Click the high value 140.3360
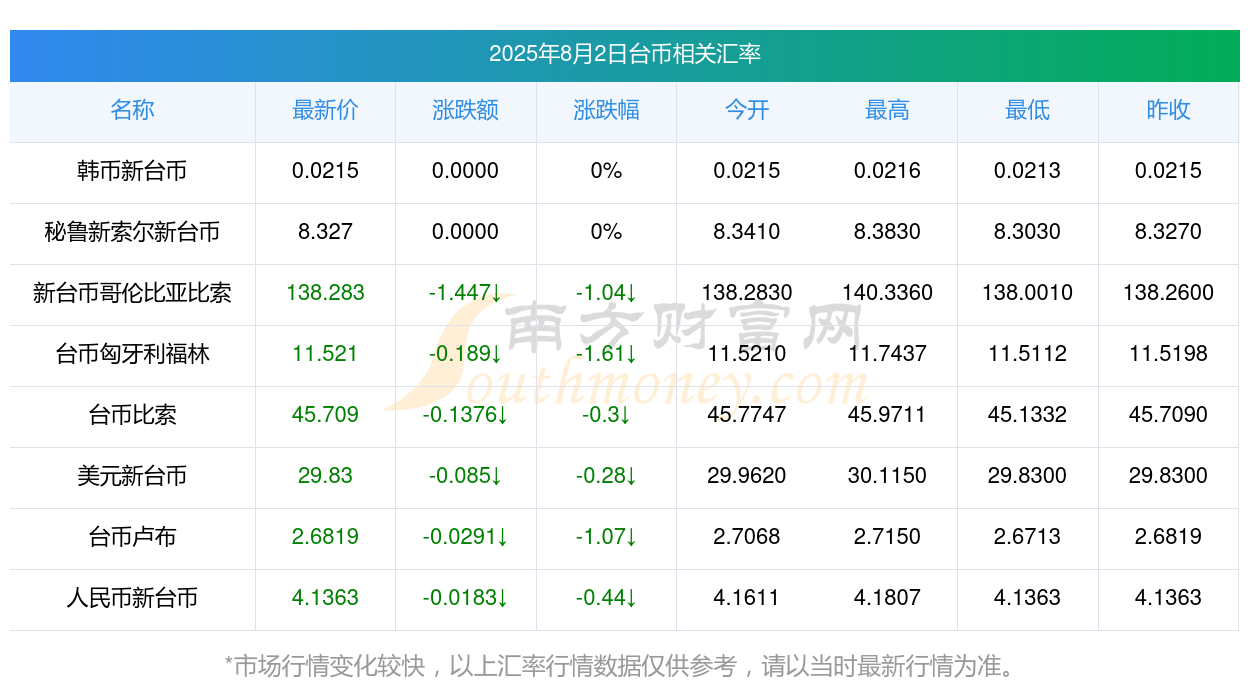Viewport: 1250px width, 698px height. 887,293
